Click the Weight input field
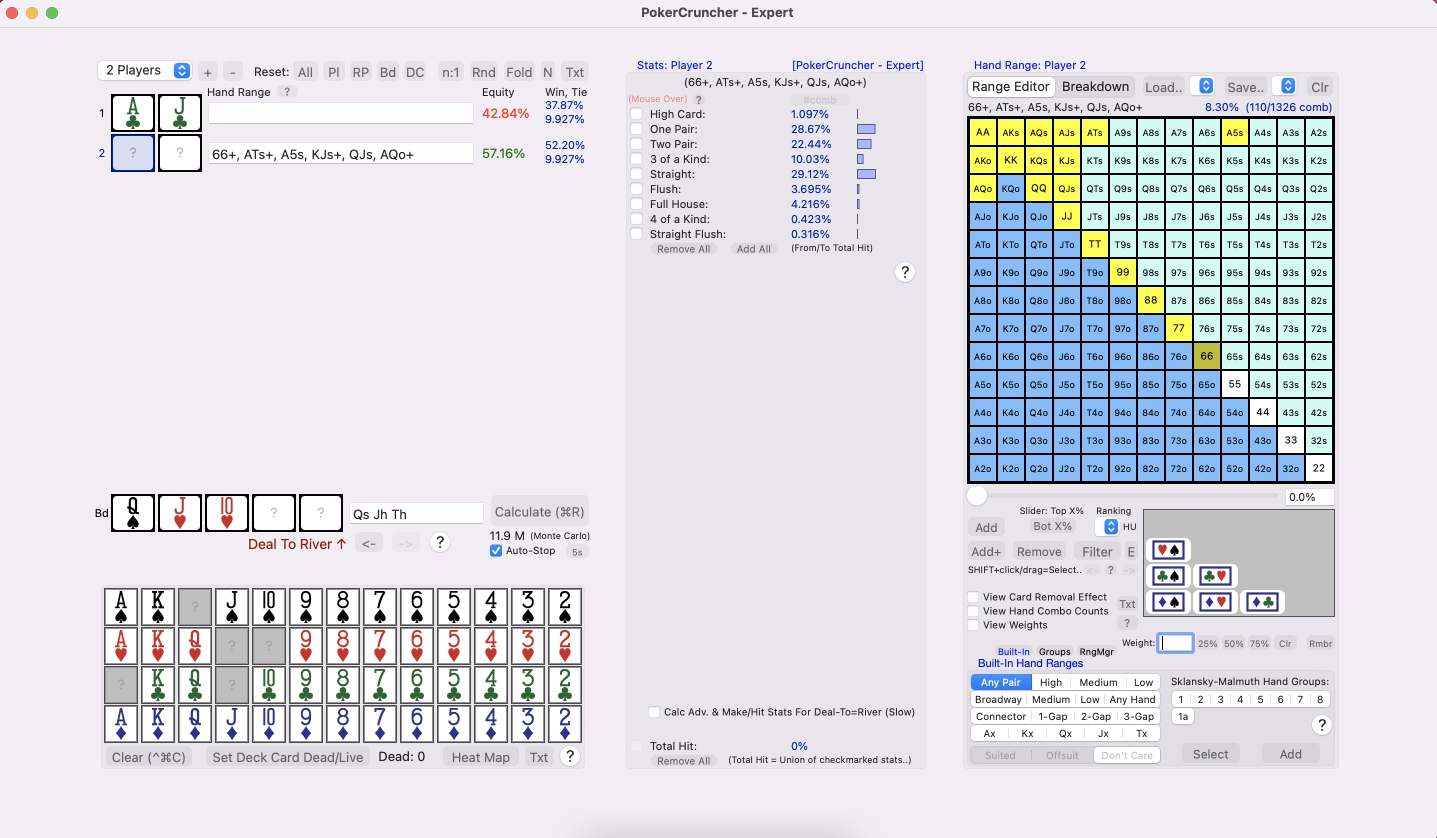Image resolution: width=1437 pixels, height=838 pixels. click(1176, 643)
